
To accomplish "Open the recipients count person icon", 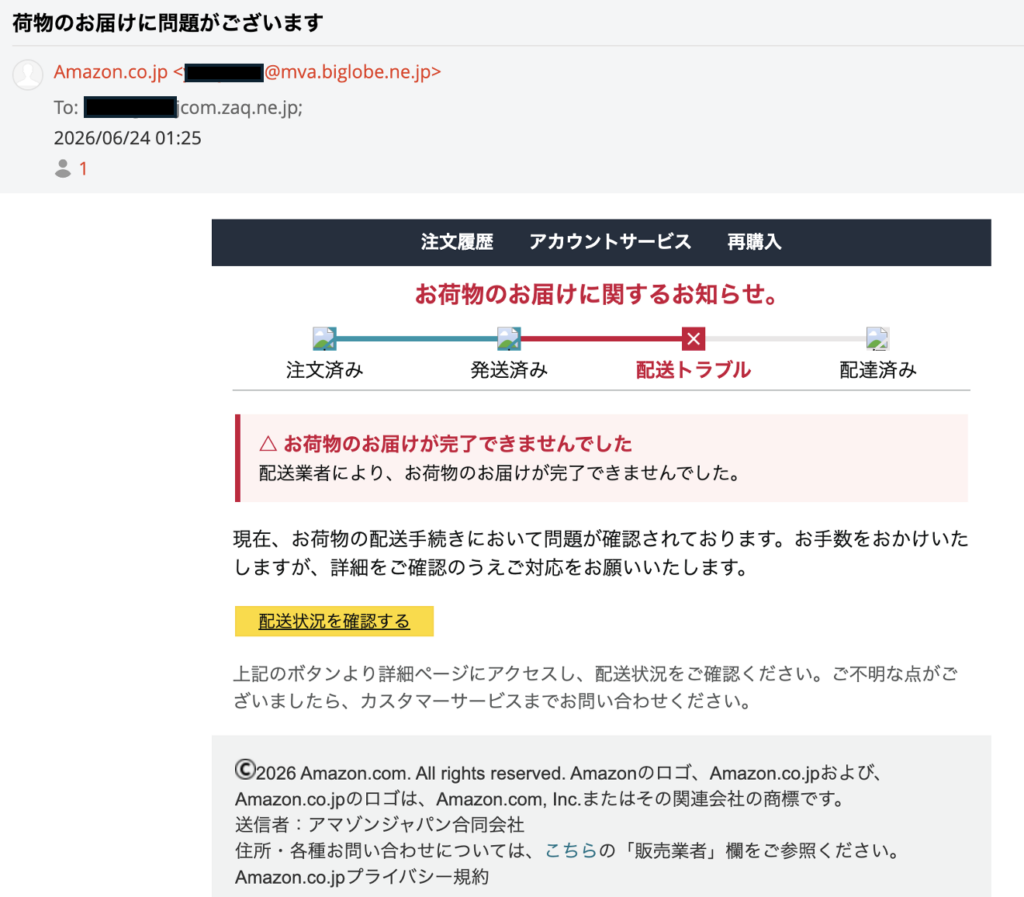I will coord(63,168).
